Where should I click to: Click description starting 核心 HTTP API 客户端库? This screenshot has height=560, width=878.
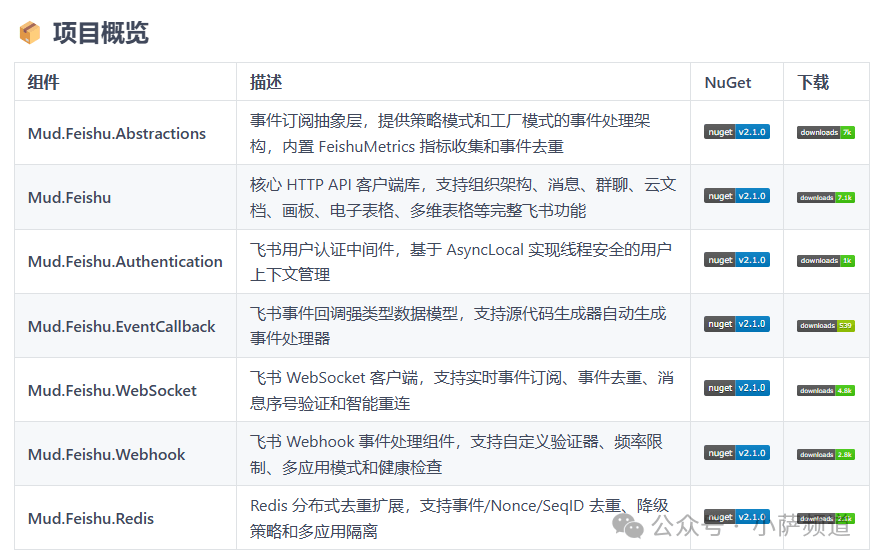pos(463,198)
